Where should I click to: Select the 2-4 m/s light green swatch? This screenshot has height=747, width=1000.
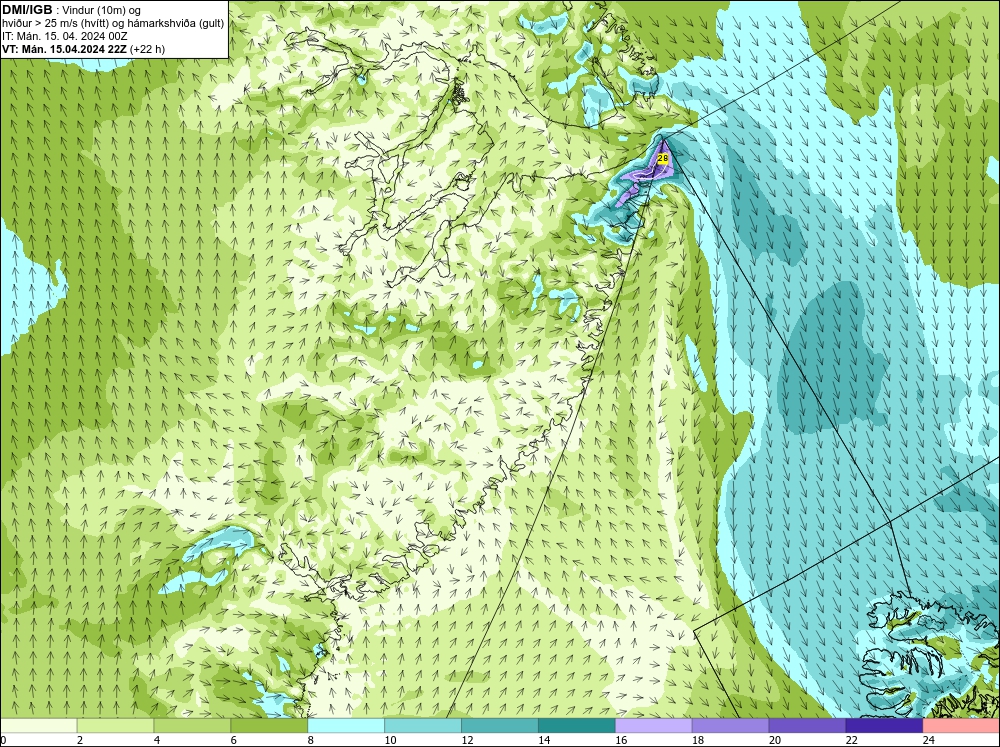[x=115, y=726]
